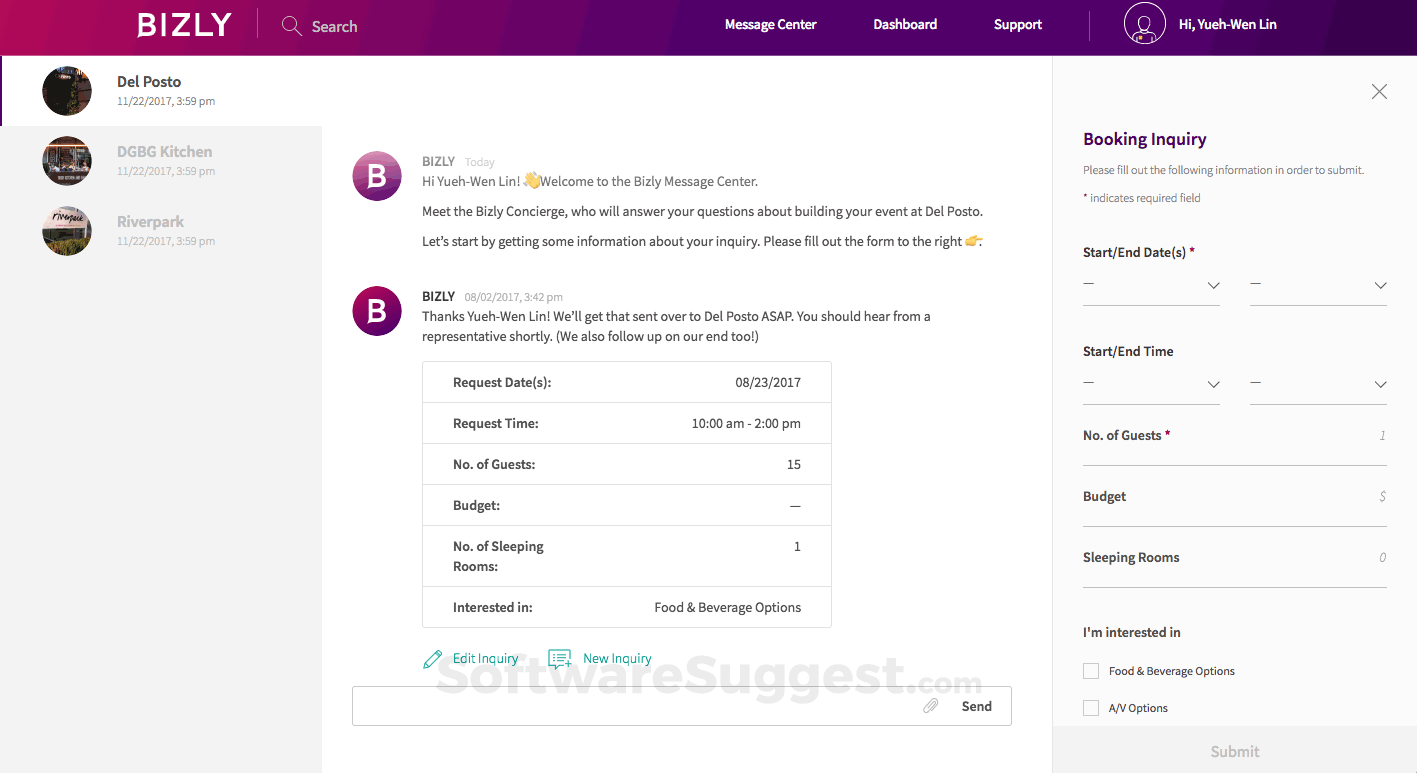This screenshot has width=1417, height=773.
Task: Open the Del Posto conversation thumbnail
Action: pyautogui.click(x=66, y=90)
